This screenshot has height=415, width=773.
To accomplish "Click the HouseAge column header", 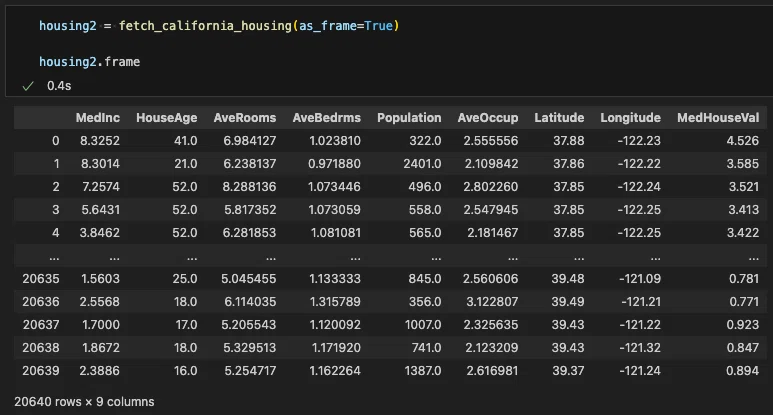I will [167, 118].
